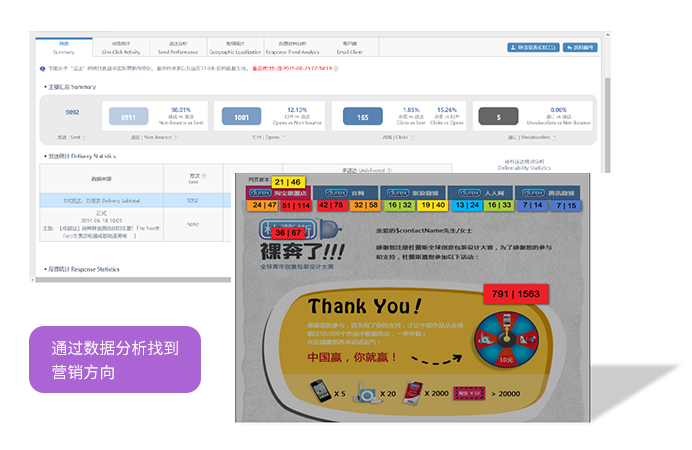Select the Delivery Subtotal table row
This screenshot has width=692, height=450.
pyautogui.click(x=135, y=200)
